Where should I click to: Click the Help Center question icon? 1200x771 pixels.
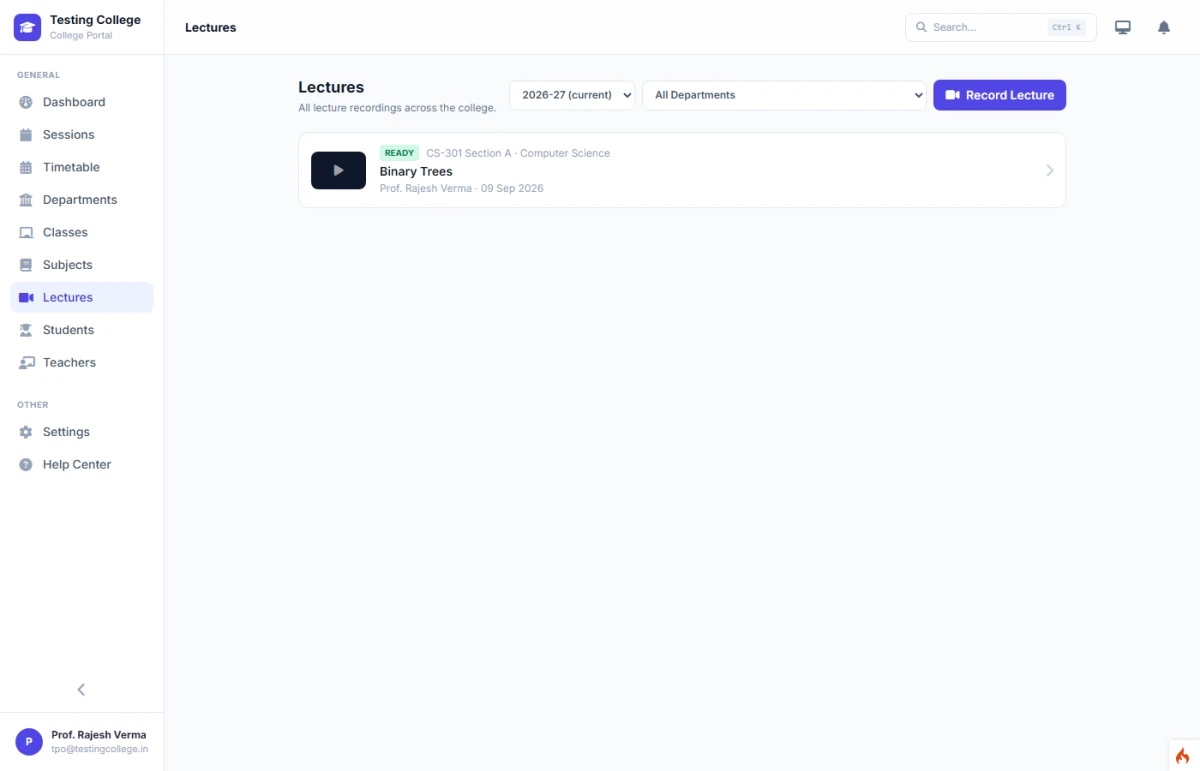coord(26,465)
